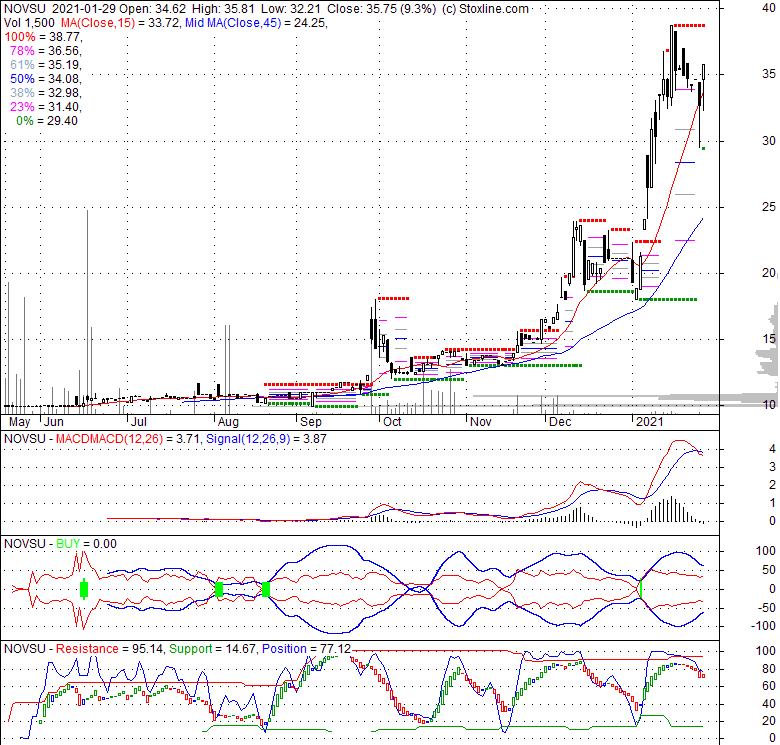Screen dimensions: 780x745
Task: Click the (c) Stoxline.com credit text
Action: 485,9
